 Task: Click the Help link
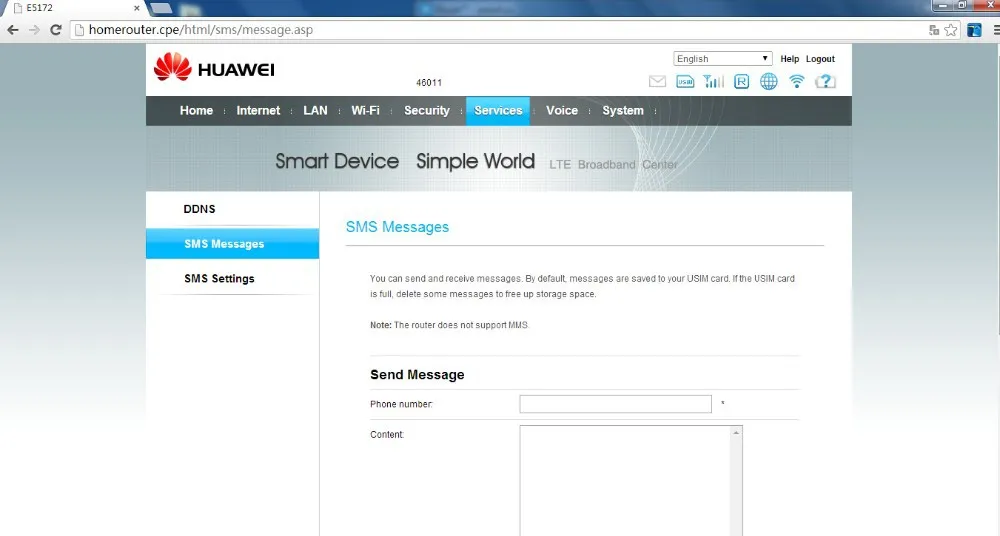pos(790,59)
